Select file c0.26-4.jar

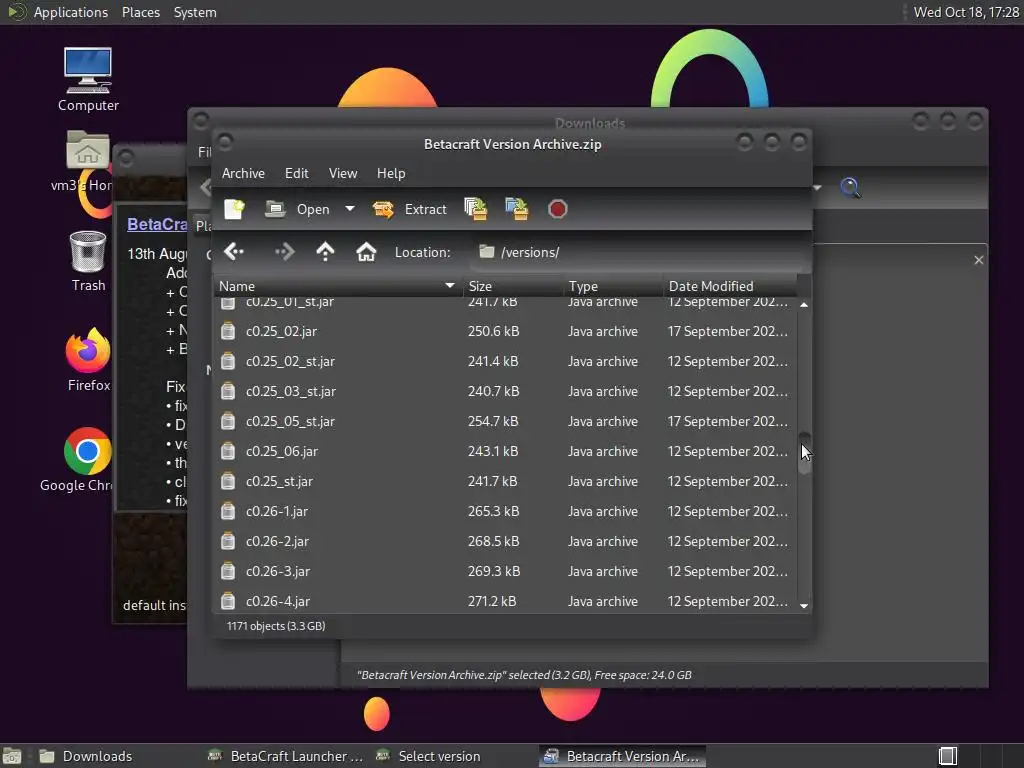pyautogui.click(x=505, y=601)
